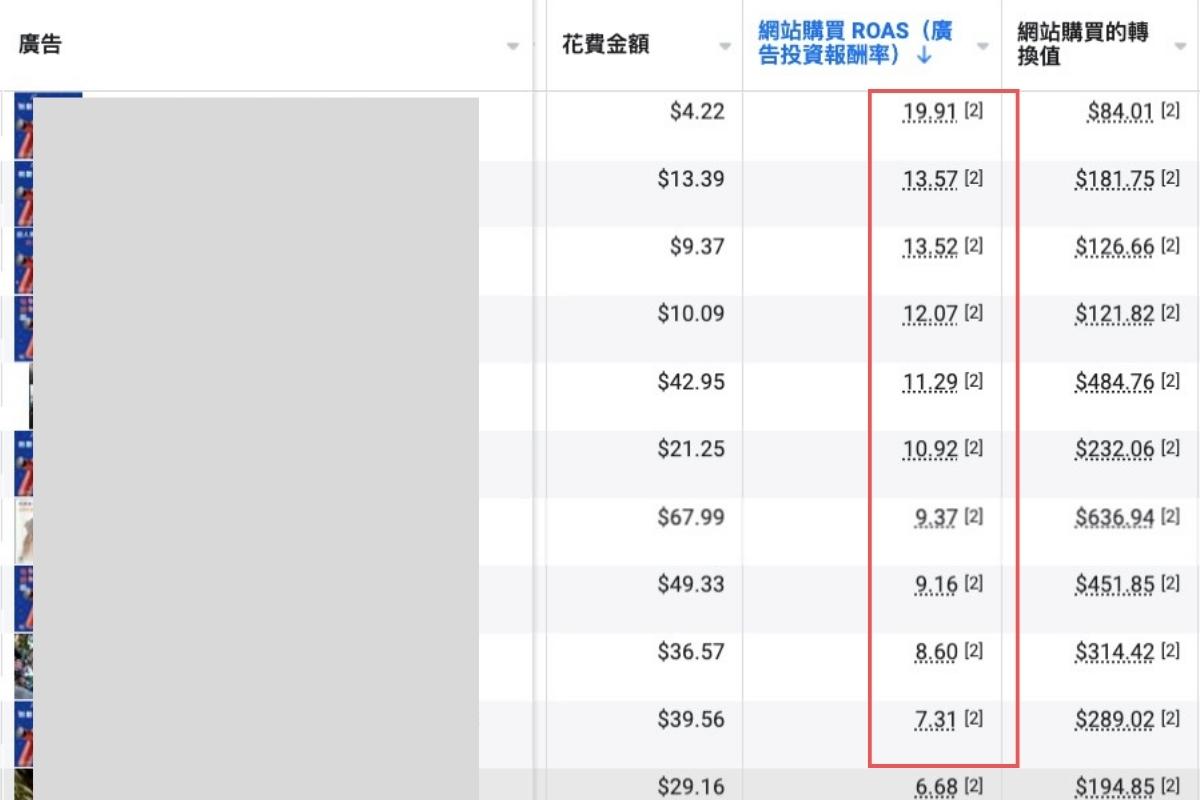This screenshot has height=800, width=1200.
Task: Click the [2] footnote beside 13.57 ROAS
Action: click(974, 179)
